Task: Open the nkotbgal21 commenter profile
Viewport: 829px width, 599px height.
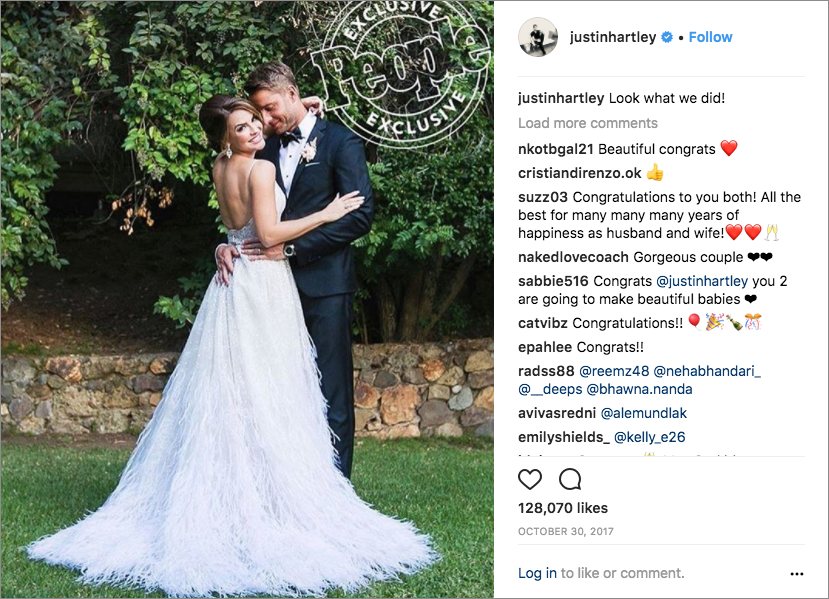Action: (x=556, y=149)
